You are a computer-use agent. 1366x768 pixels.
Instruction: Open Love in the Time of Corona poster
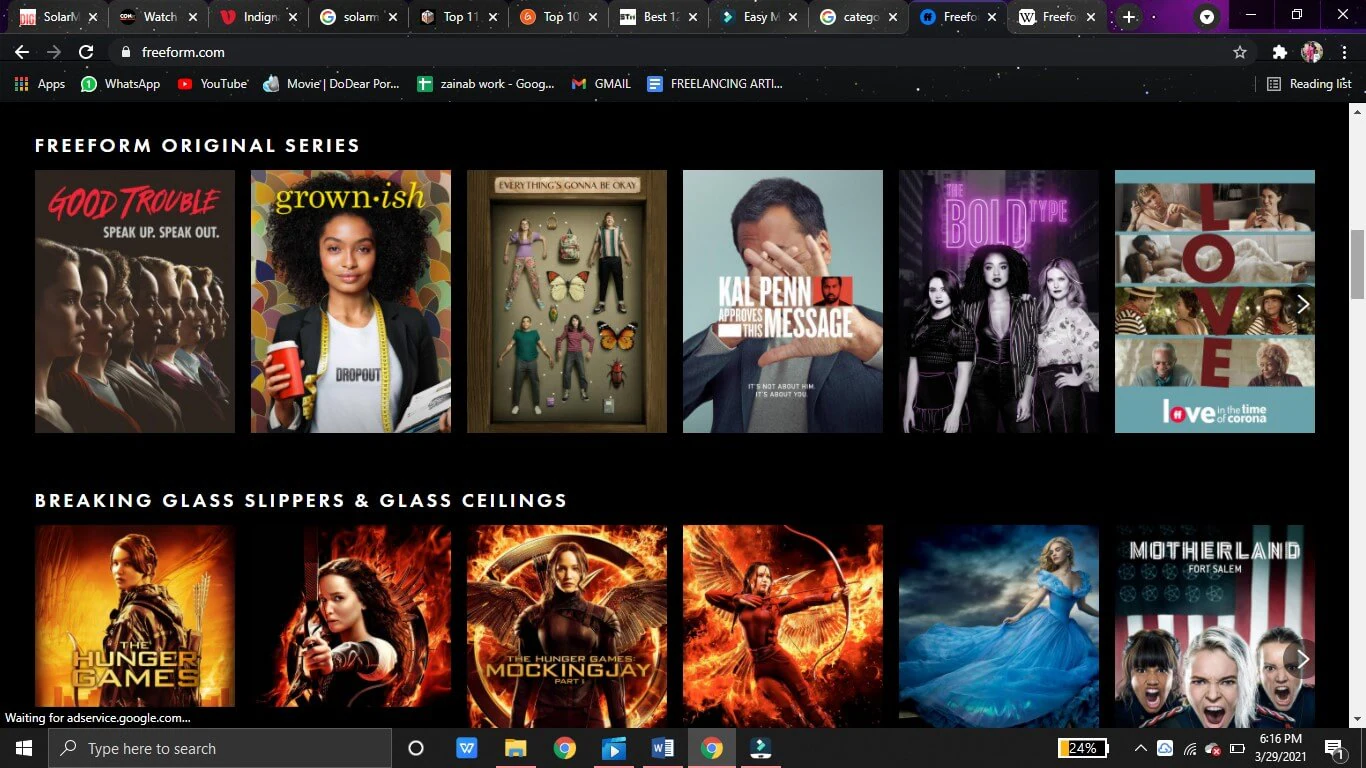click(1215, 301)
